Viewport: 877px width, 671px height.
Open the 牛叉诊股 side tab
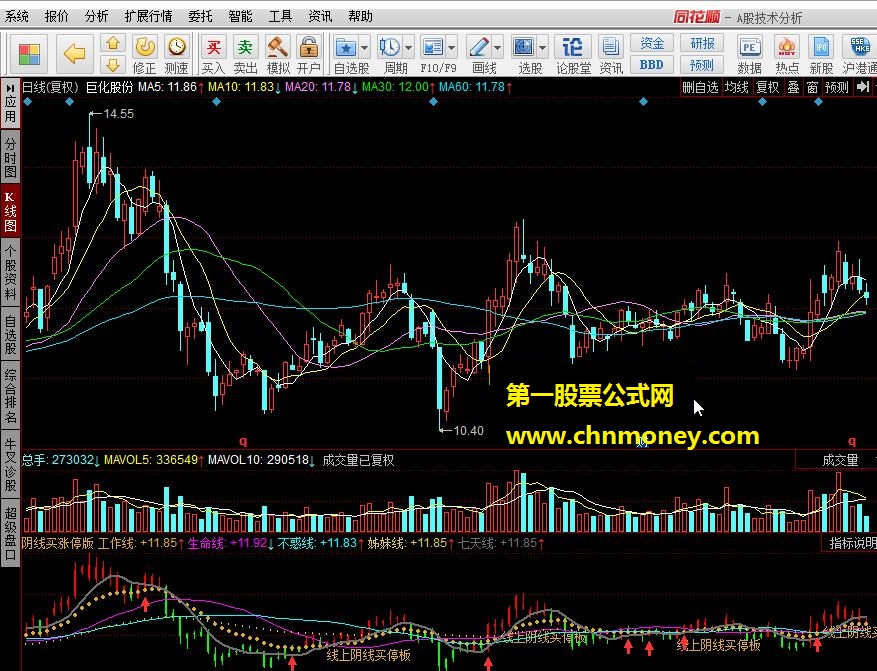coord(10,464)
